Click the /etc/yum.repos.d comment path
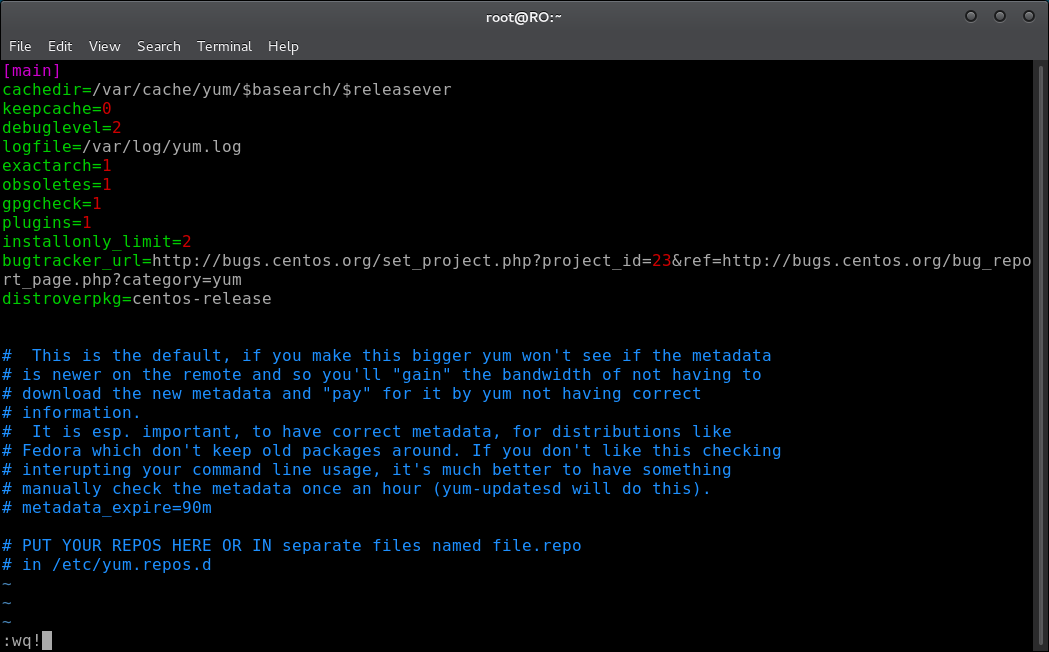 (132, 564)
